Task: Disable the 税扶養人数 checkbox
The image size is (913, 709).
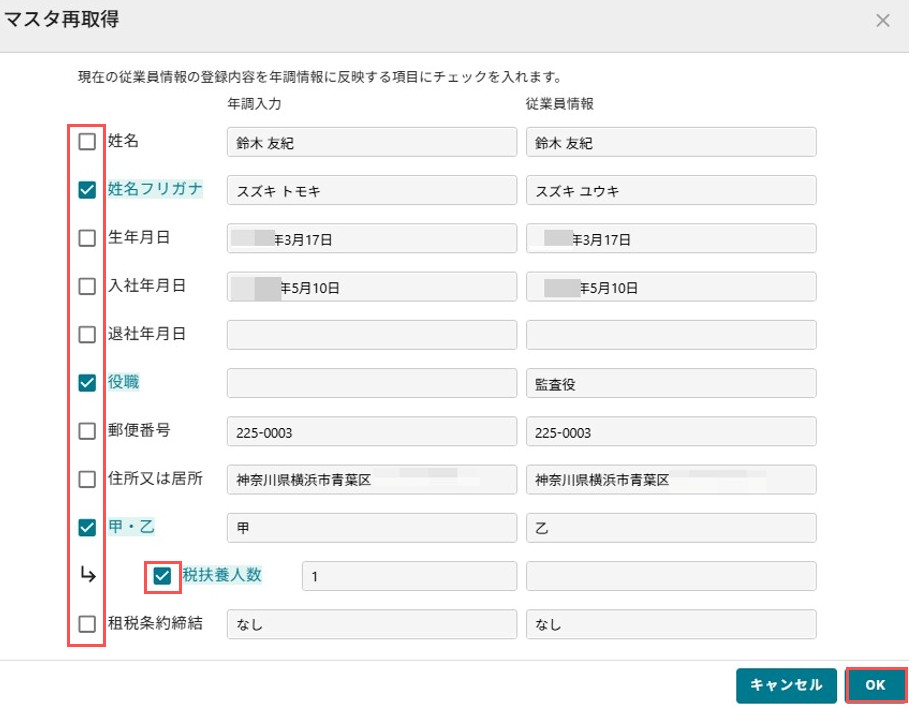Action: tap(162, 576)
